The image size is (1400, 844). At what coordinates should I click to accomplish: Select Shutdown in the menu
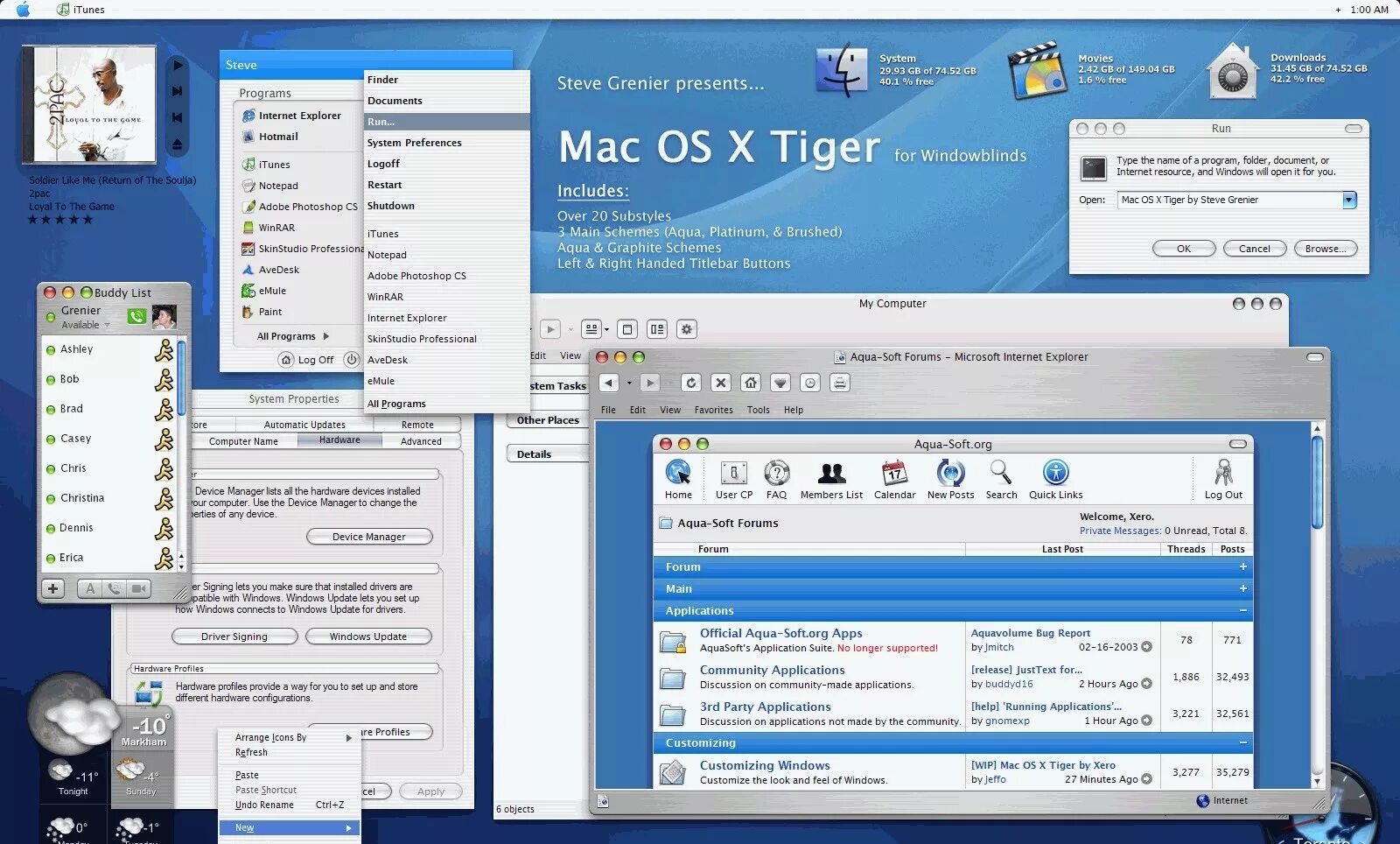[391, 206]
